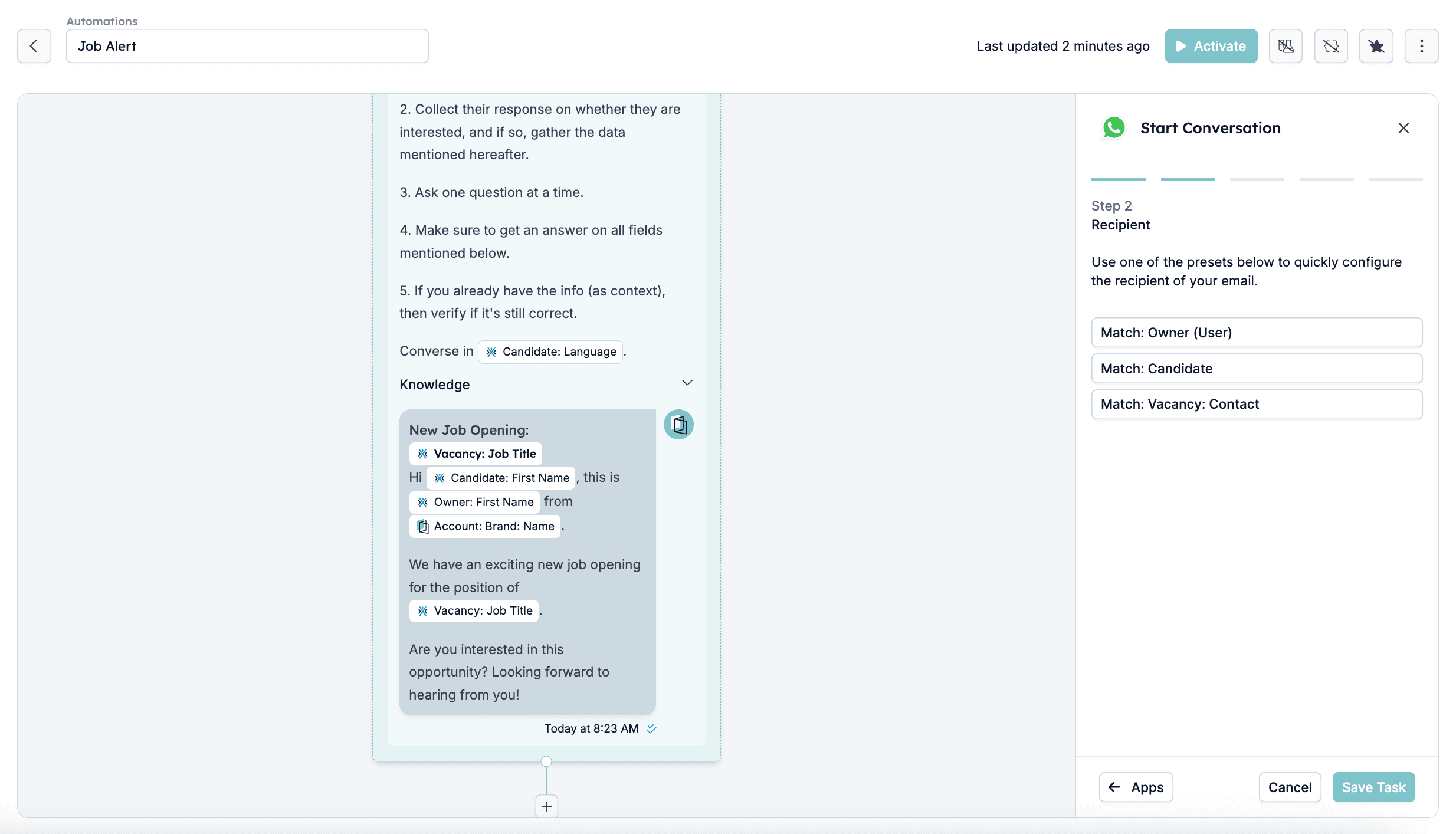This screenshot has width=1456, height=834.
Task: Click the WhatsApp logo in panel header
Action: 1113,128
